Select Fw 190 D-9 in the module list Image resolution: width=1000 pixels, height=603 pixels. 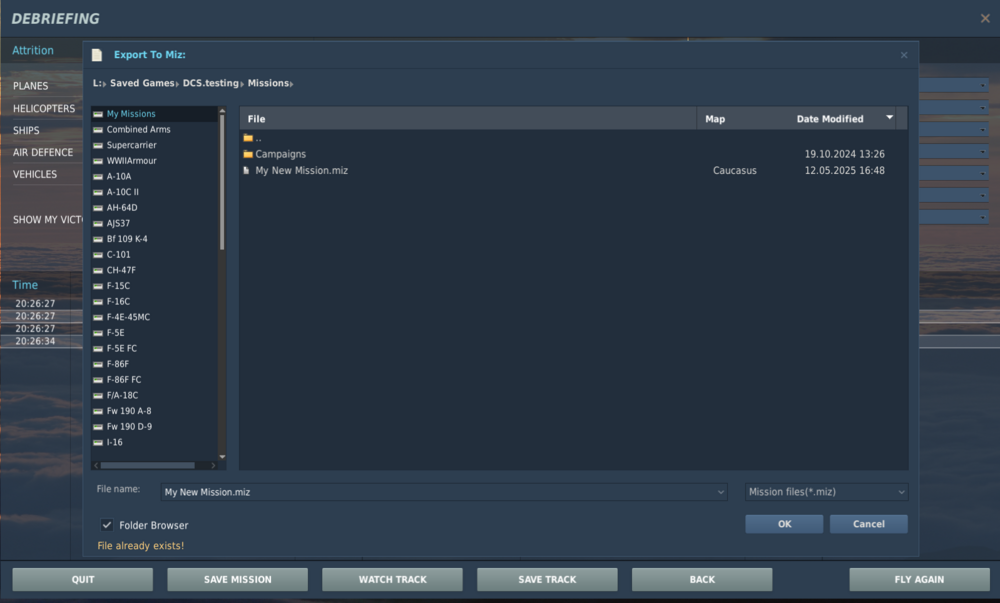point(129,426)
